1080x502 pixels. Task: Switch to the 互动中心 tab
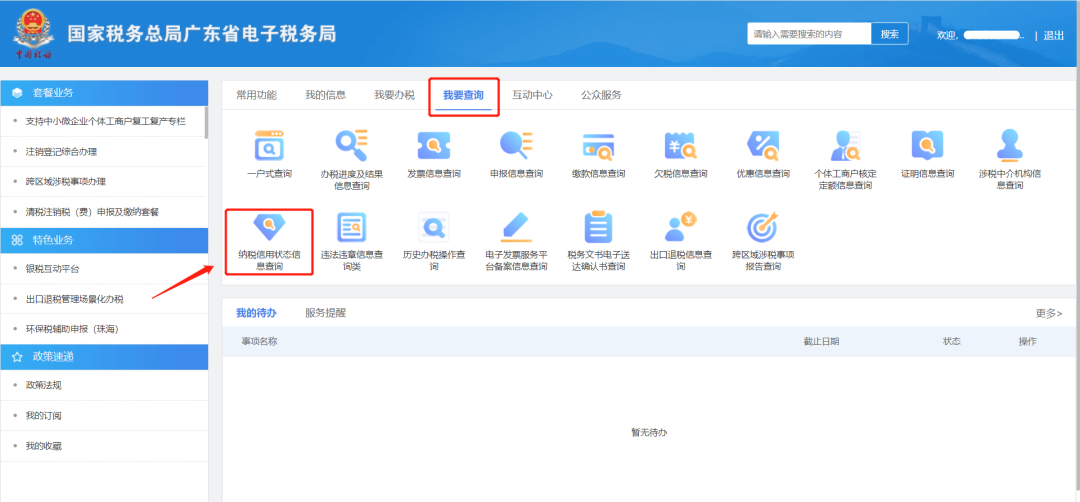(532, 95)
